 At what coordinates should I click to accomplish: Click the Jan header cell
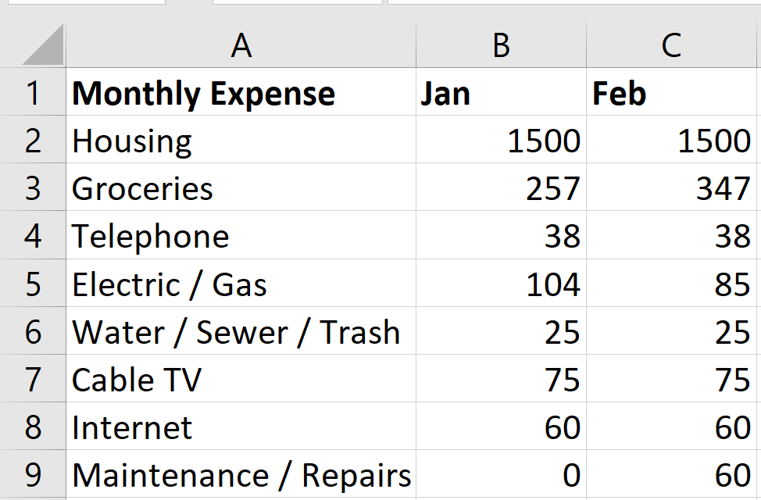[x=501, y=93]
